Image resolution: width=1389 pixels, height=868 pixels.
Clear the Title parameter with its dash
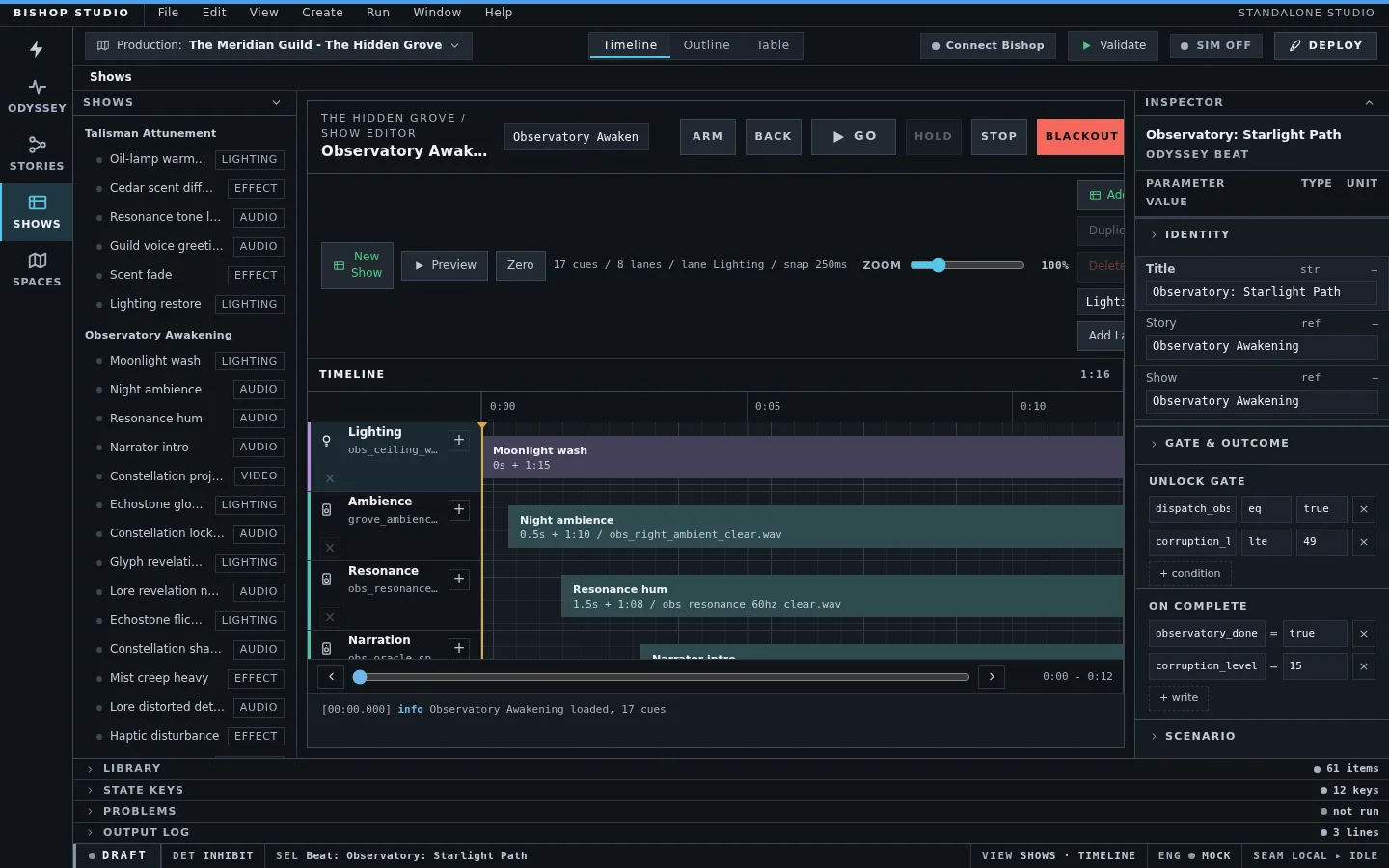1374,270
